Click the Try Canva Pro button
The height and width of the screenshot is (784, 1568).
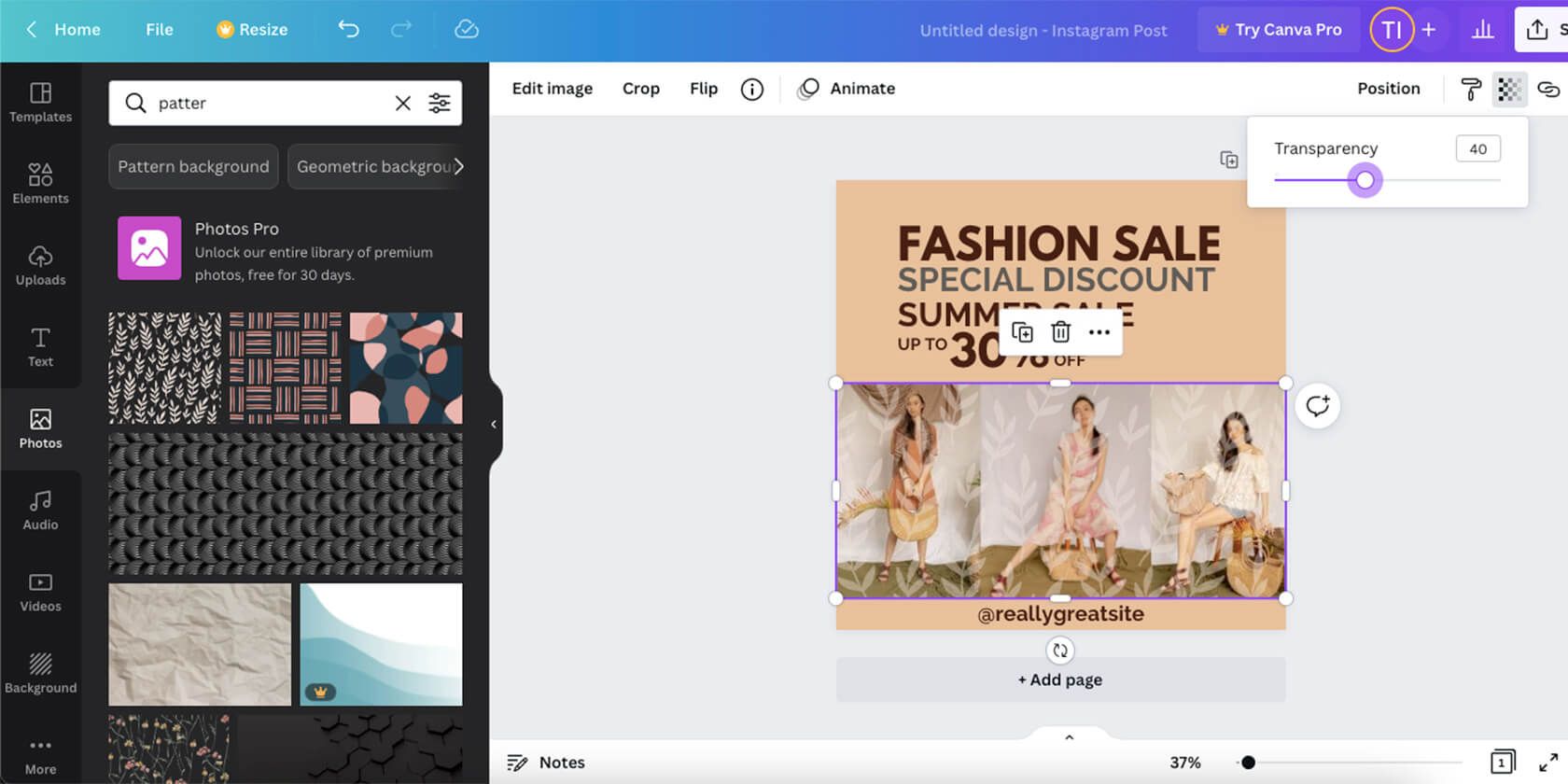coord(1278,30)
